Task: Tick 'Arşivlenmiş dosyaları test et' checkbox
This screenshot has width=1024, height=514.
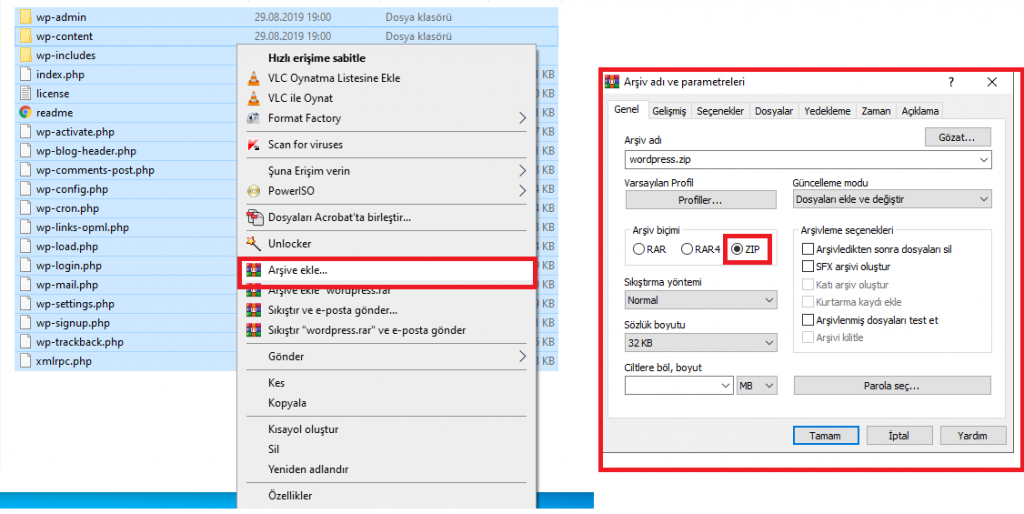Action: coord(808,320)
